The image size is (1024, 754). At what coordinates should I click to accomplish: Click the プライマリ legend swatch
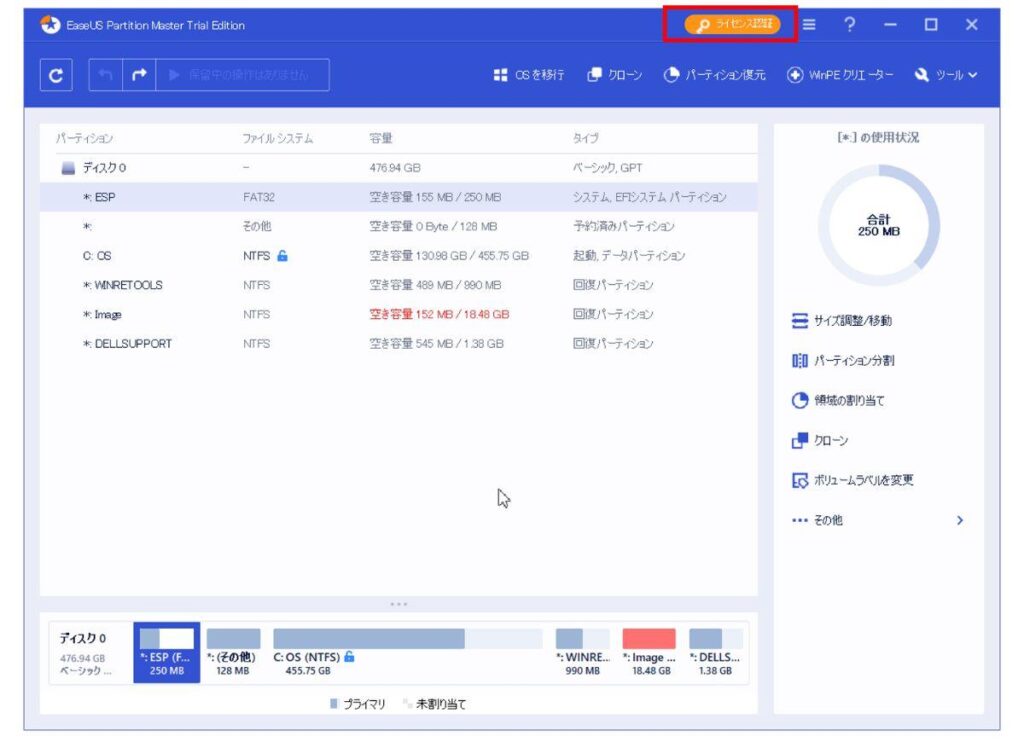point(334,704)
